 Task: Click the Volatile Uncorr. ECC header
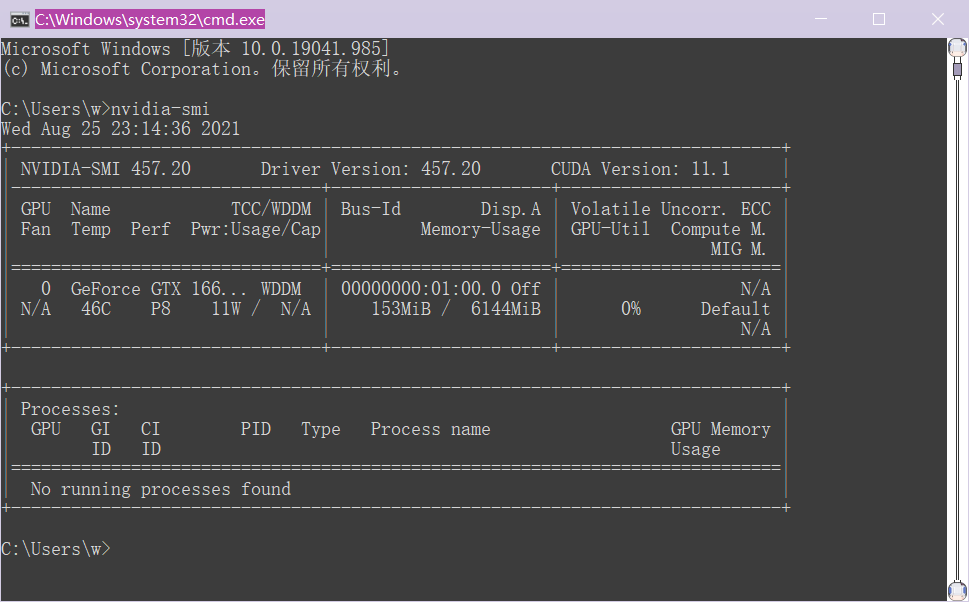pos(671,209)
